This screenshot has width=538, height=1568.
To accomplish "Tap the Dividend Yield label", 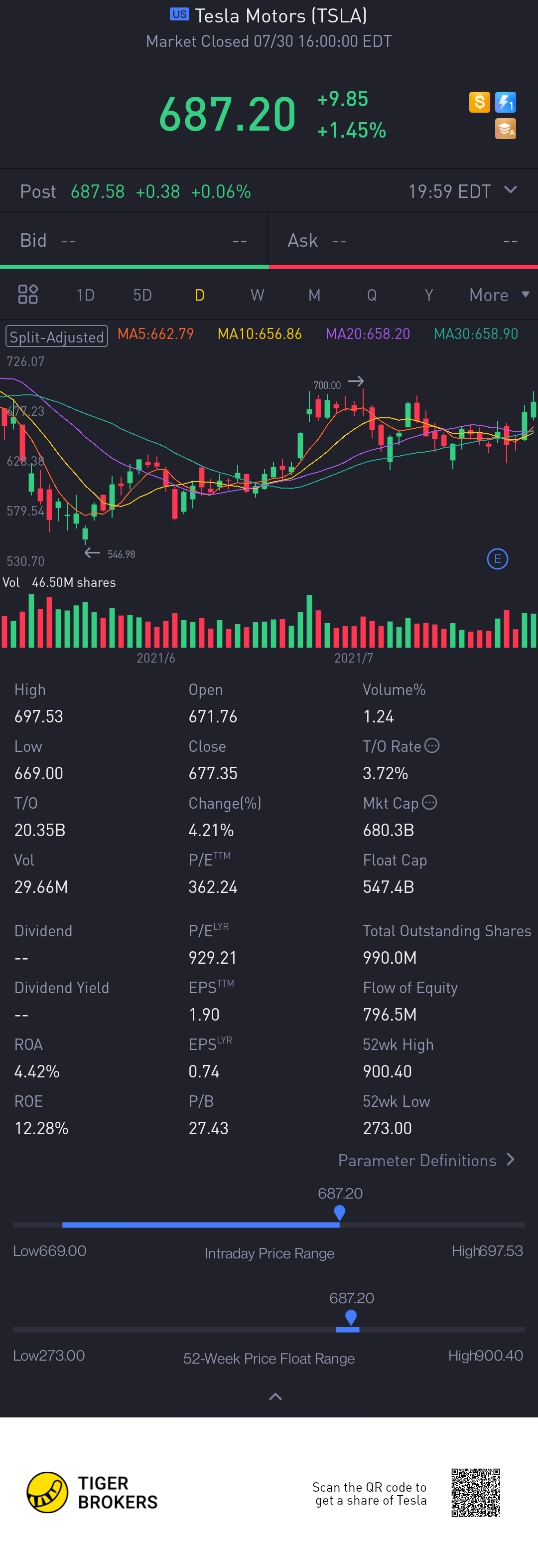I will point(61,987).
